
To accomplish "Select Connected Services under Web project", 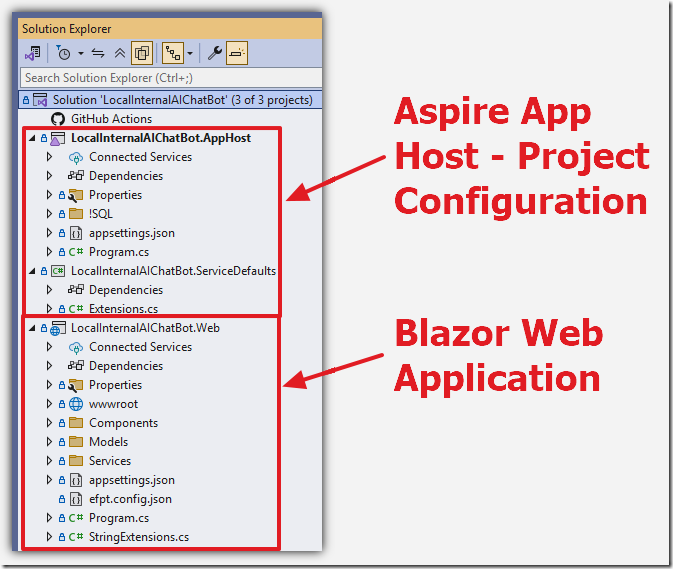I will point(140,347).
